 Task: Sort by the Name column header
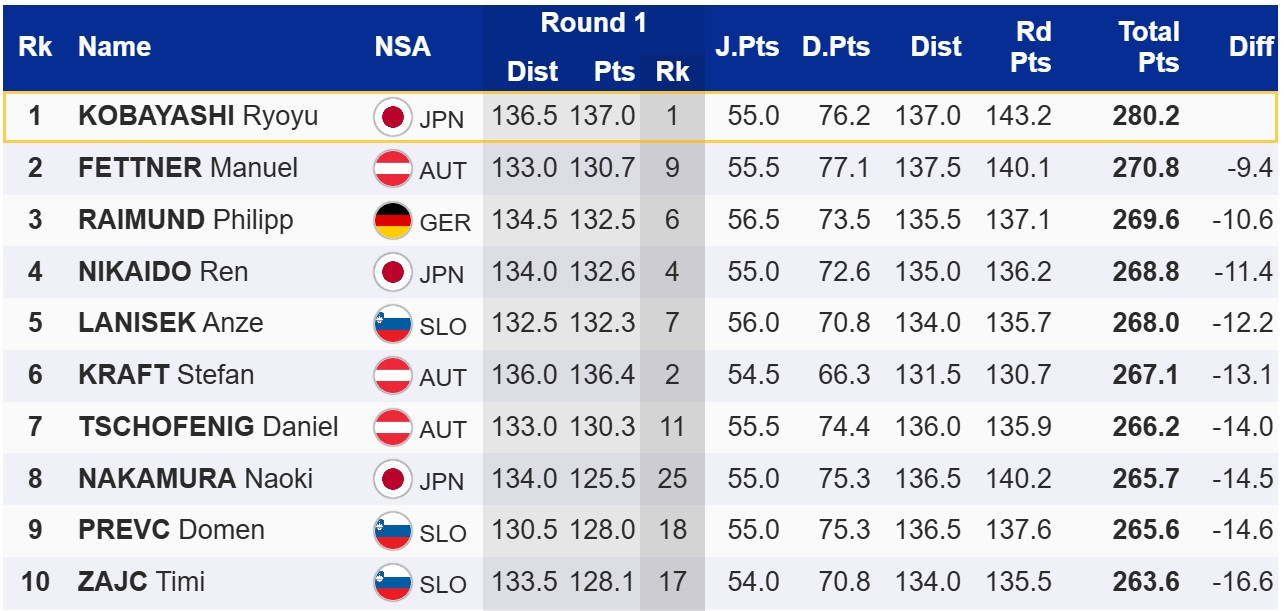pos(114,46)
